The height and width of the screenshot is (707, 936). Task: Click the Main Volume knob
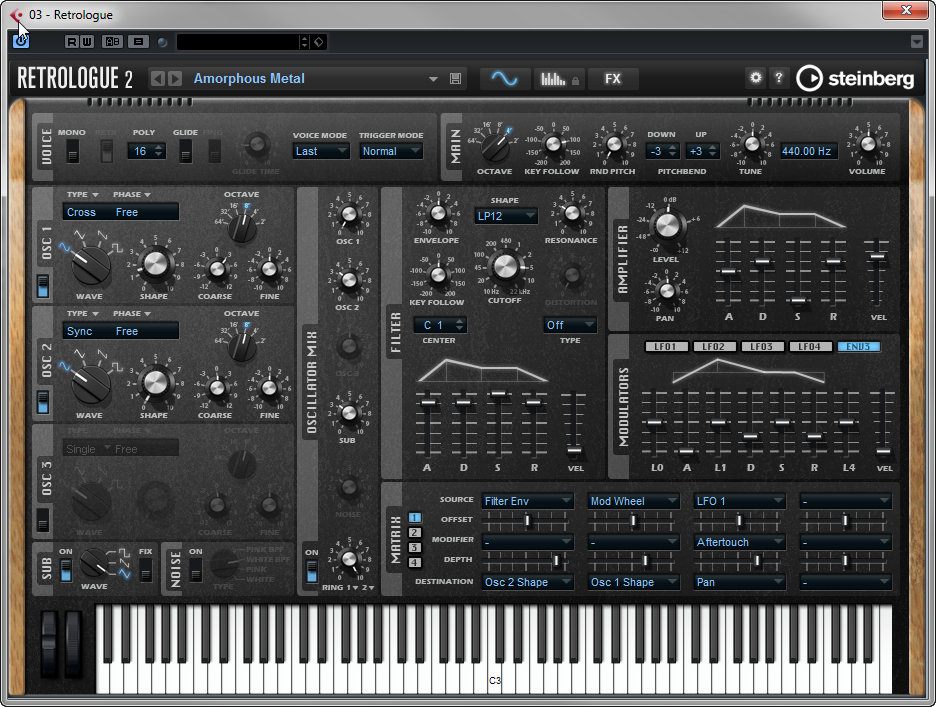pyautogui.click(x=868, y=144)
